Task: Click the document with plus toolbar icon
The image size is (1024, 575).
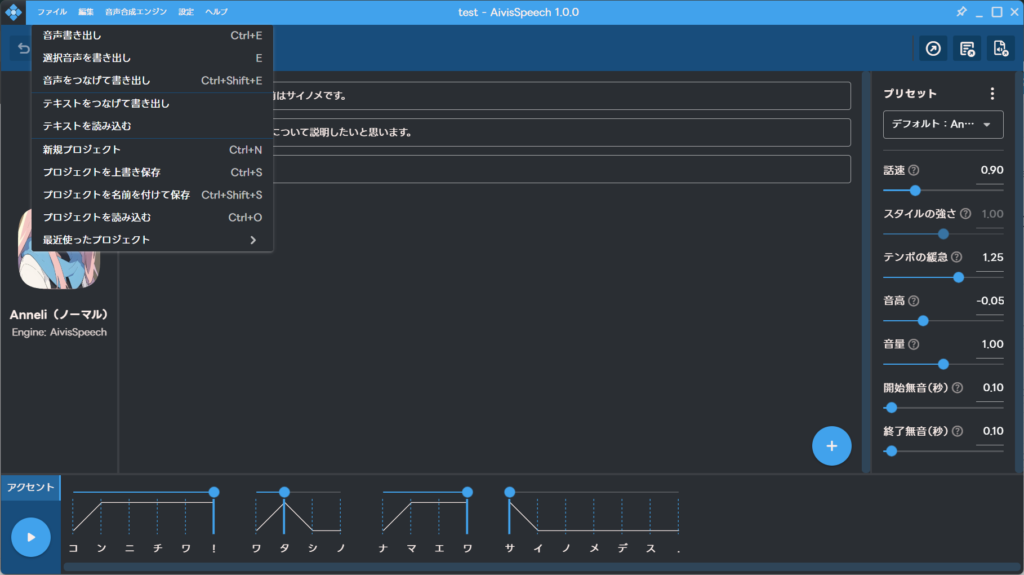Action: pos(967,49)
